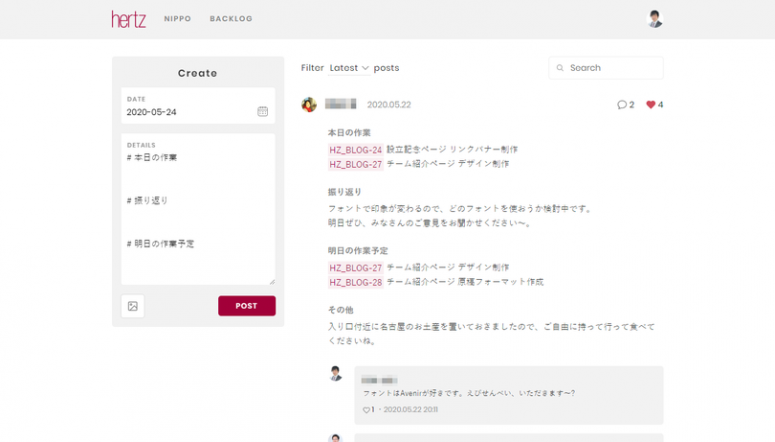Click the DATE field showing 2020-05-24
The image size is (775, 442).
190,112
